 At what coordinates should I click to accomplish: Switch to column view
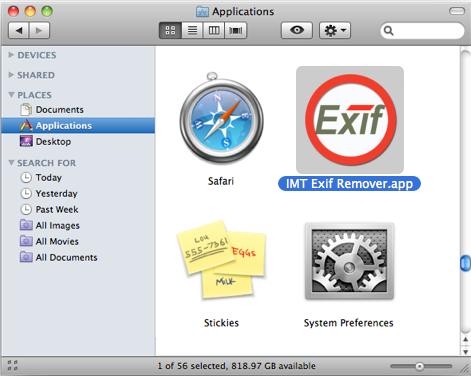click(x=214, y=31)
